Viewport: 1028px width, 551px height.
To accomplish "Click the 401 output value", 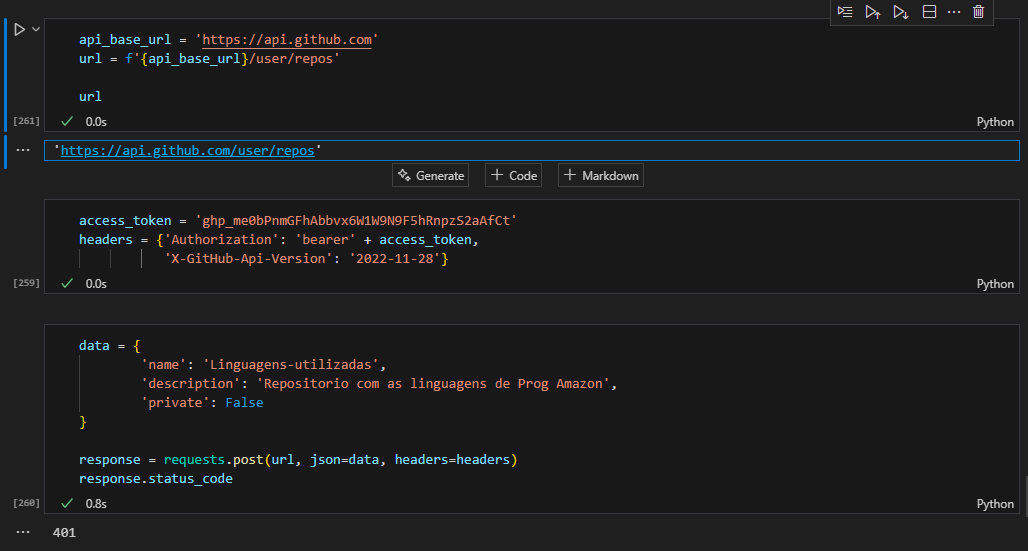I will 64,533.
